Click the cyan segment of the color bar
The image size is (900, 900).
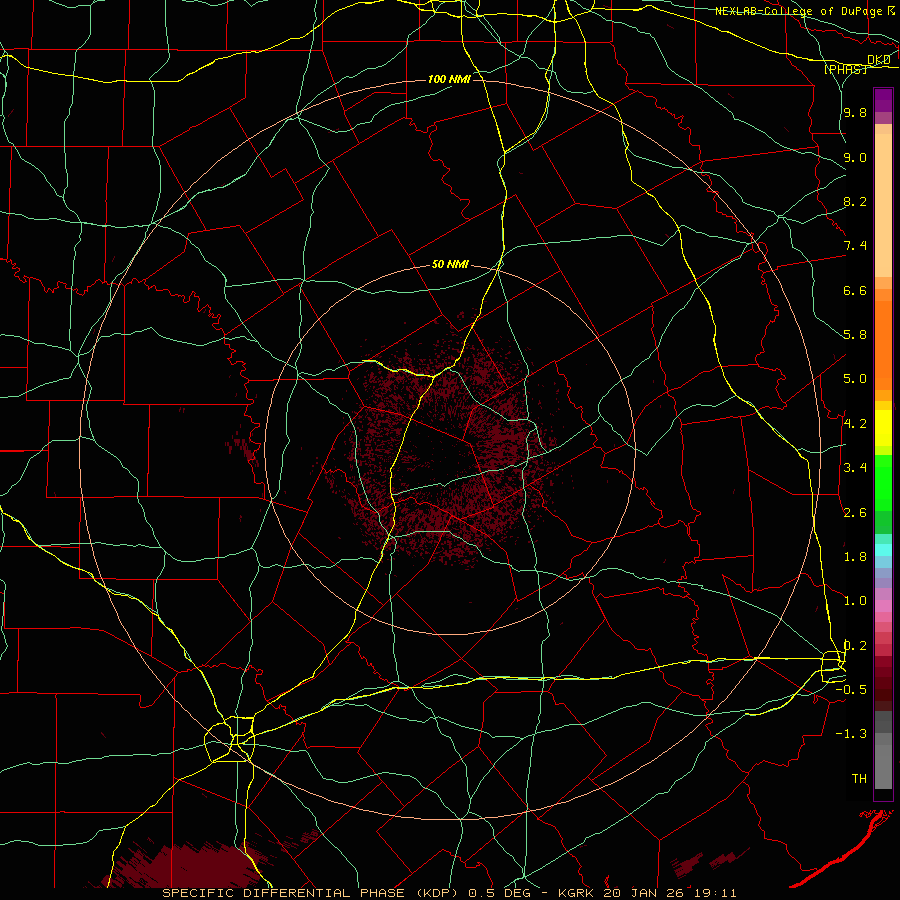883,550
